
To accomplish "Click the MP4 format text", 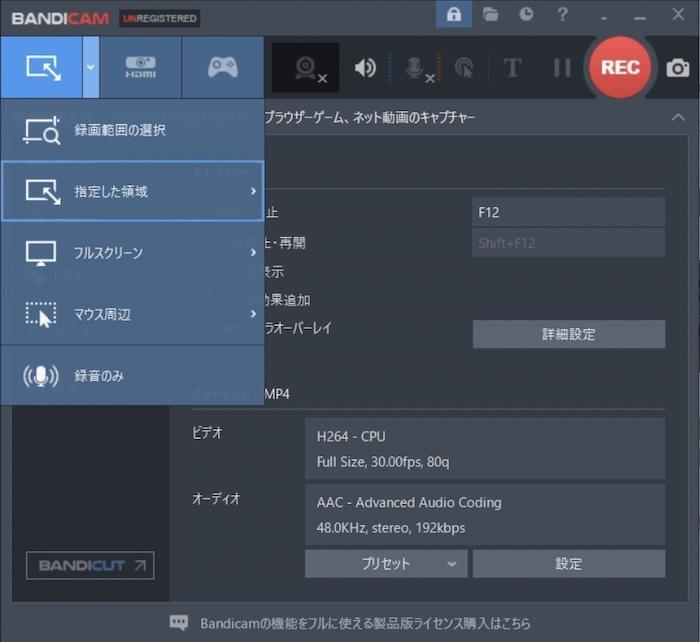I will click(277, 394).
